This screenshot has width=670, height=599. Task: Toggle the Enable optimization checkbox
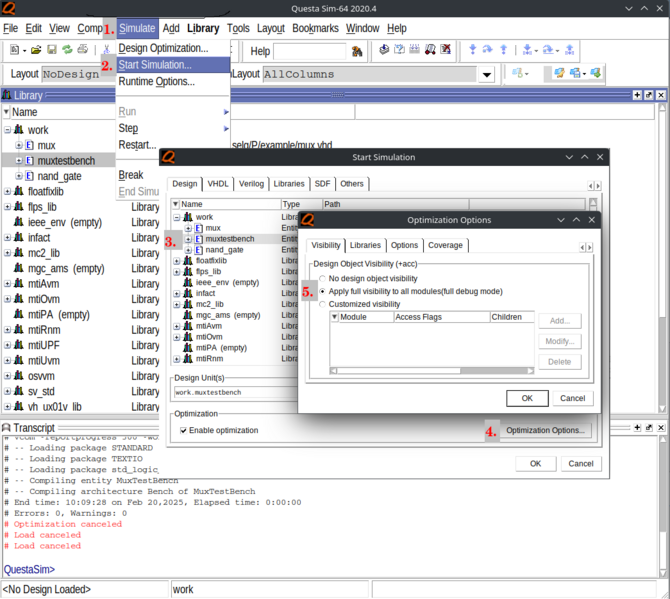point(183,430)
